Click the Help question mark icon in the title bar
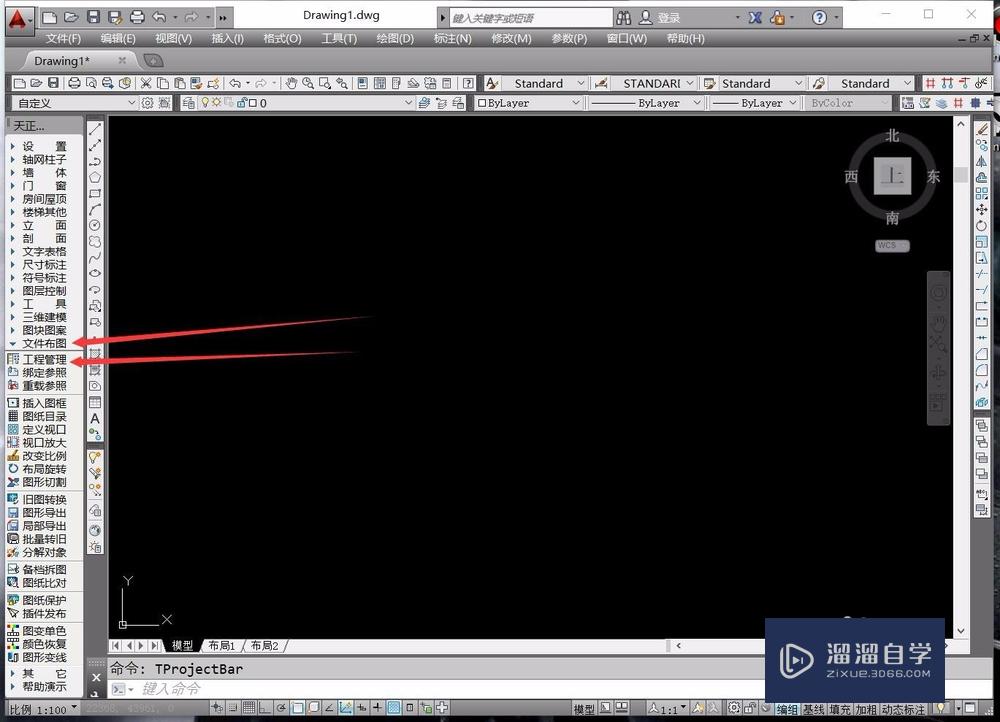The image size is (1000, 722). pyautogui.click(x=820, y=17)
